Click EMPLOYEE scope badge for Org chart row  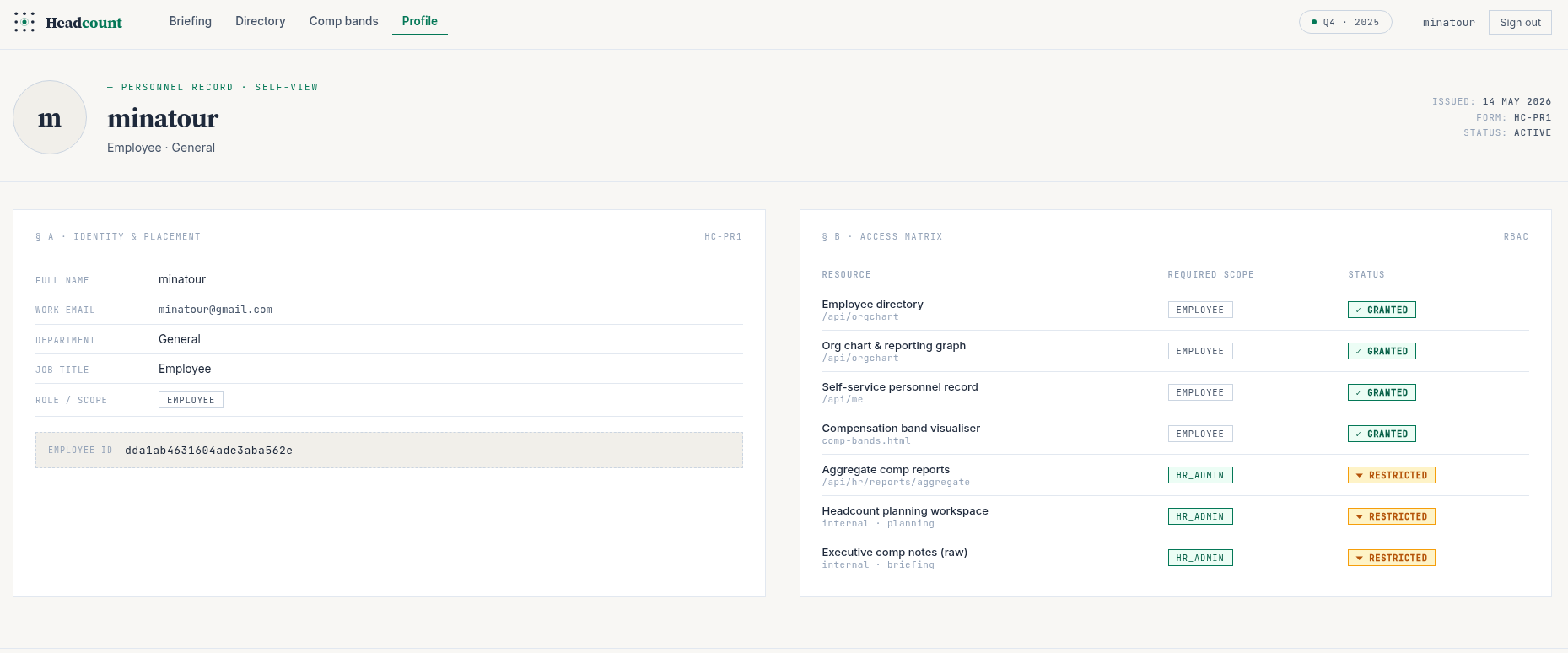(1200, 351)
